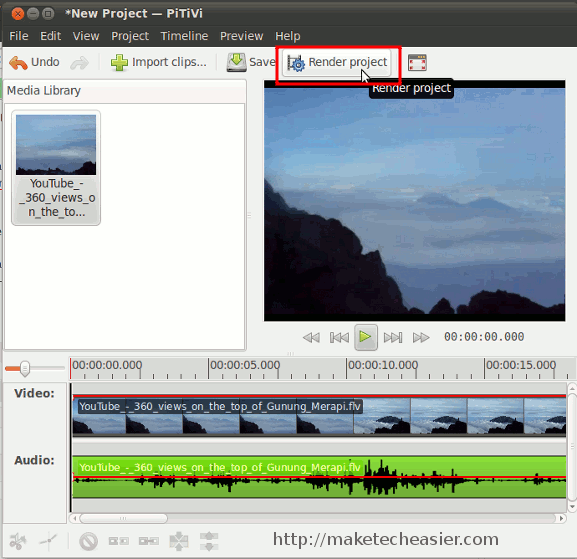The image size is (577, 559).
Task: Start playback with the green play button
Action: tap(365, 337)
